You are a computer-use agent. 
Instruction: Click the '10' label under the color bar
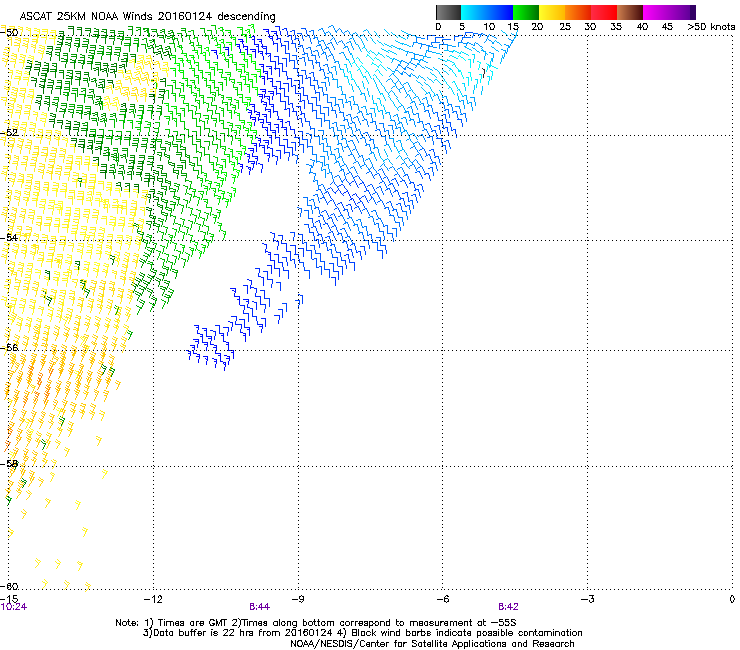[x=489, y=27]
